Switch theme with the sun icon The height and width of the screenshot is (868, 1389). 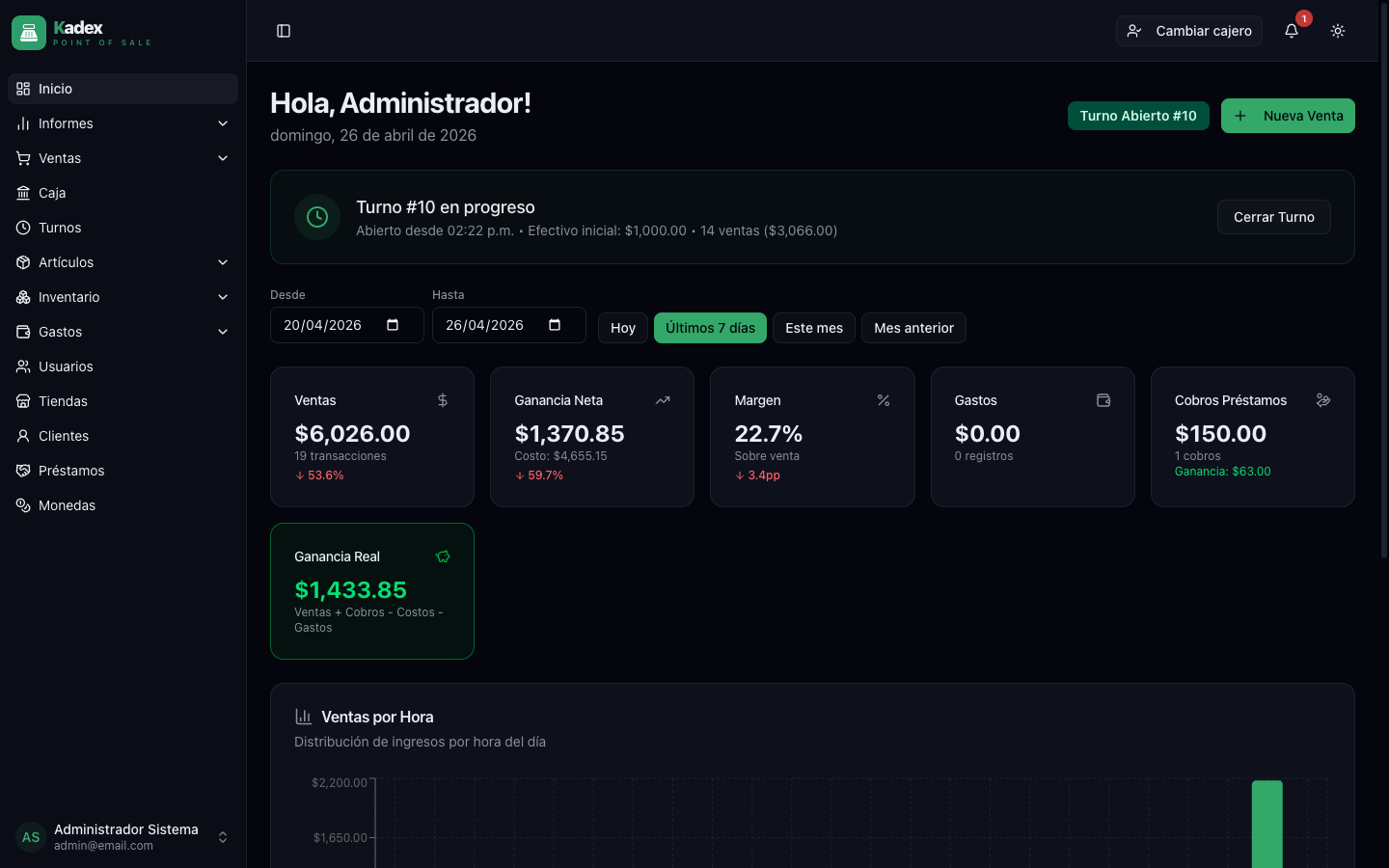pyautogui.click(x=1338, y=31)
